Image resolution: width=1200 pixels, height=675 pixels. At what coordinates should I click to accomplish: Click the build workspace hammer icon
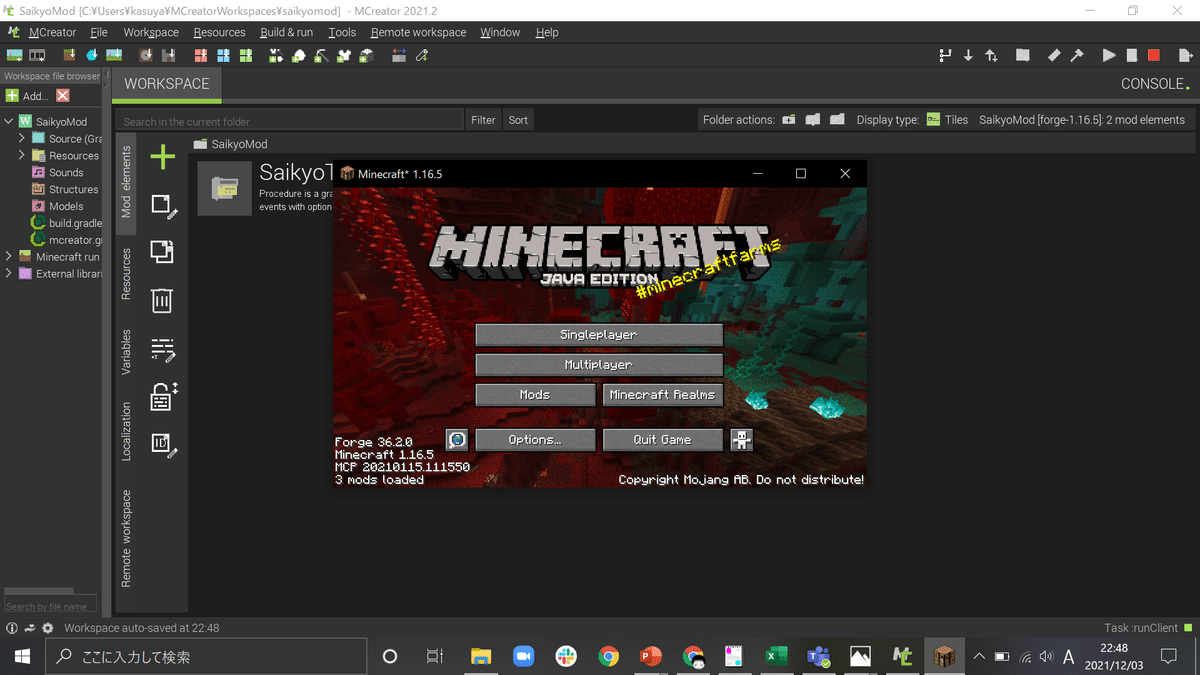coord(1078,55)
